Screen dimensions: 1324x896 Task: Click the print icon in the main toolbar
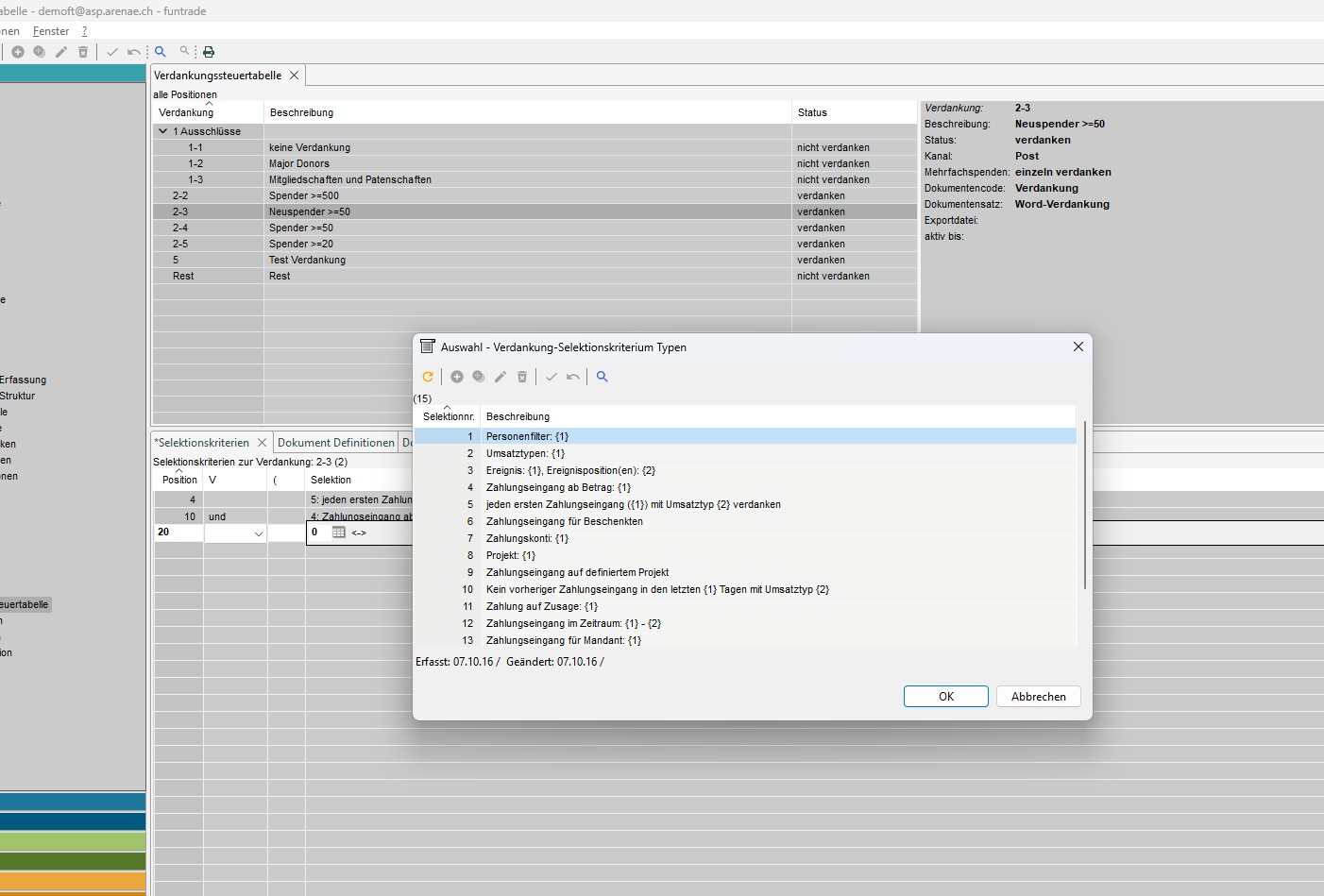(209, 52)
